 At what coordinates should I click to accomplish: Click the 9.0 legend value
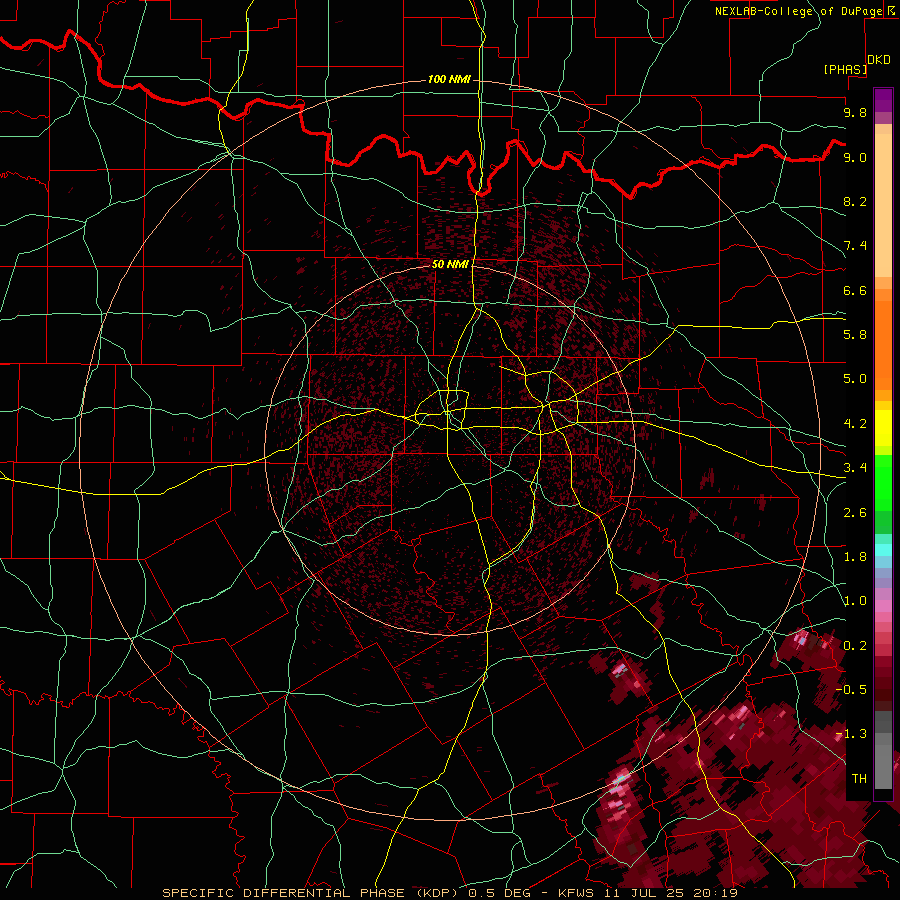(x=855, y=157)
